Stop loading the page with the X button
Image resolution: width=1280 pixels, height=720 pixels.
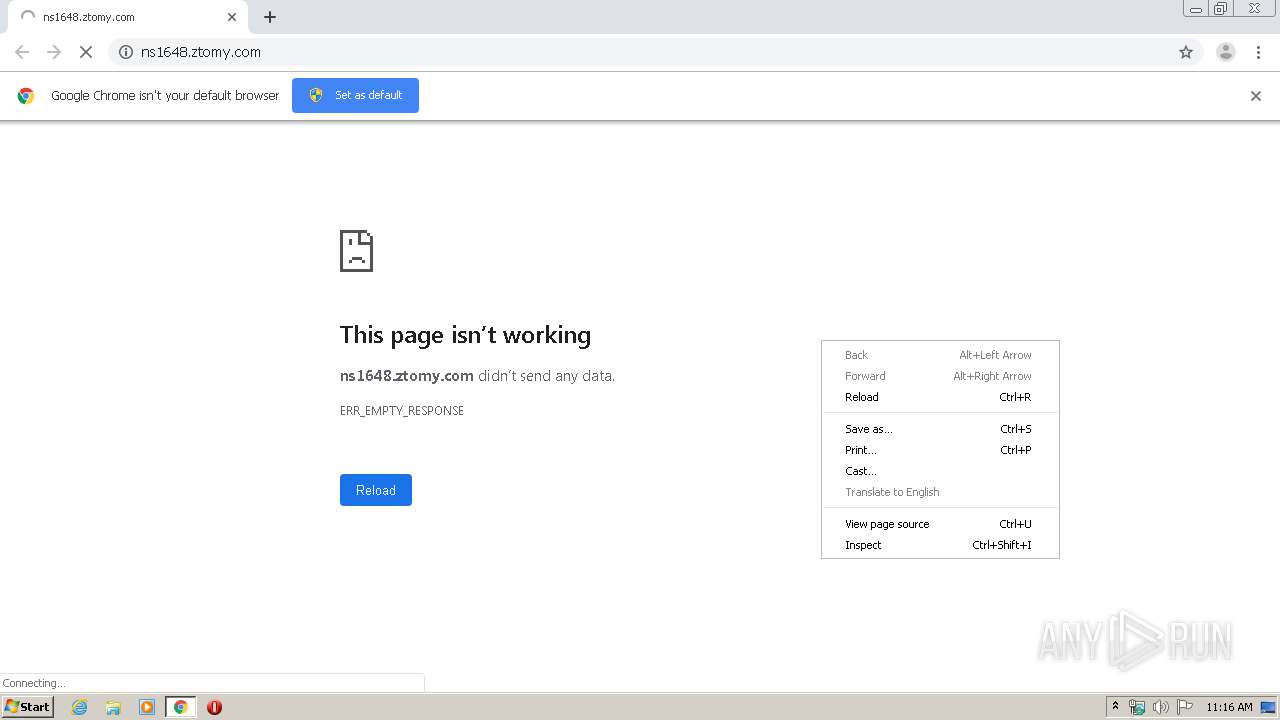pyautogui.click(x=86, y=52)
